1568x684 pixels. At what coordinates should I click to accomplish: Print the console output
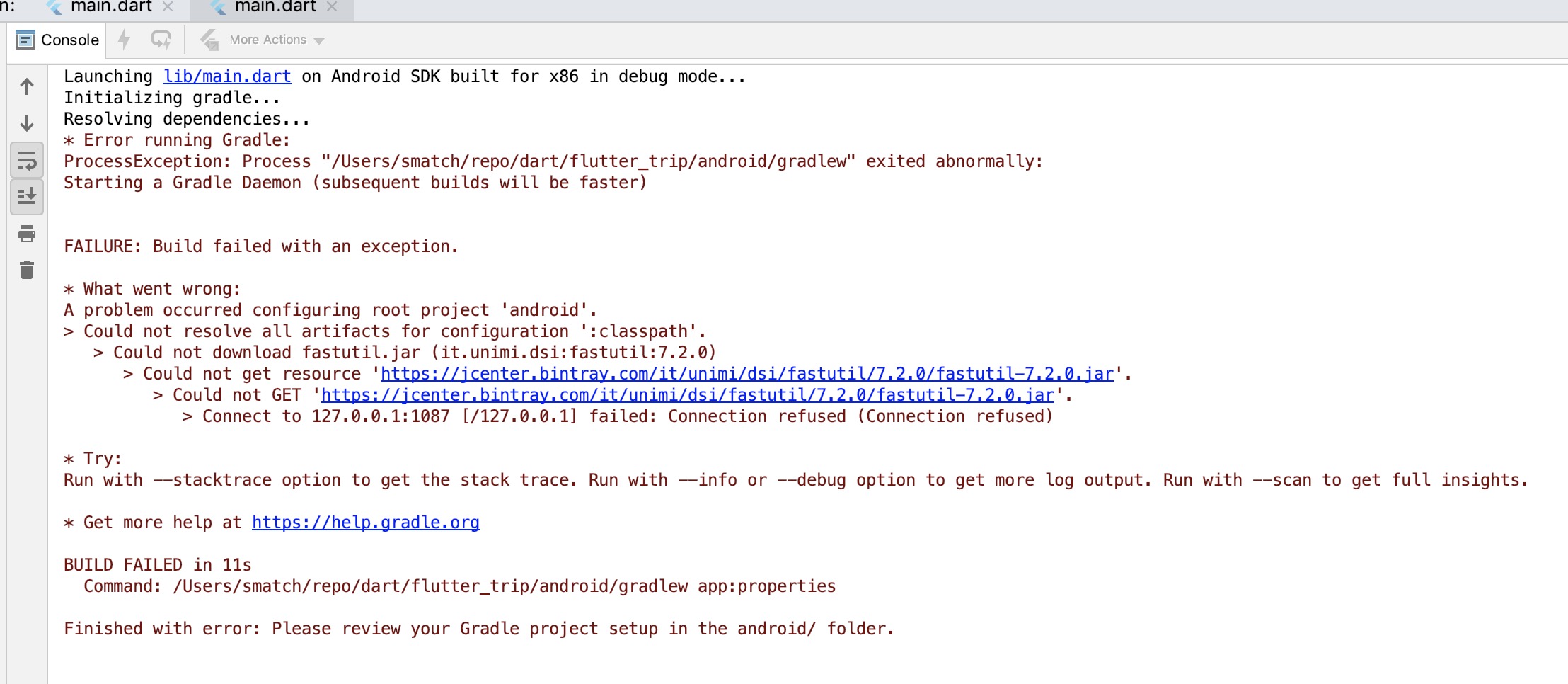tap(27, 234)
